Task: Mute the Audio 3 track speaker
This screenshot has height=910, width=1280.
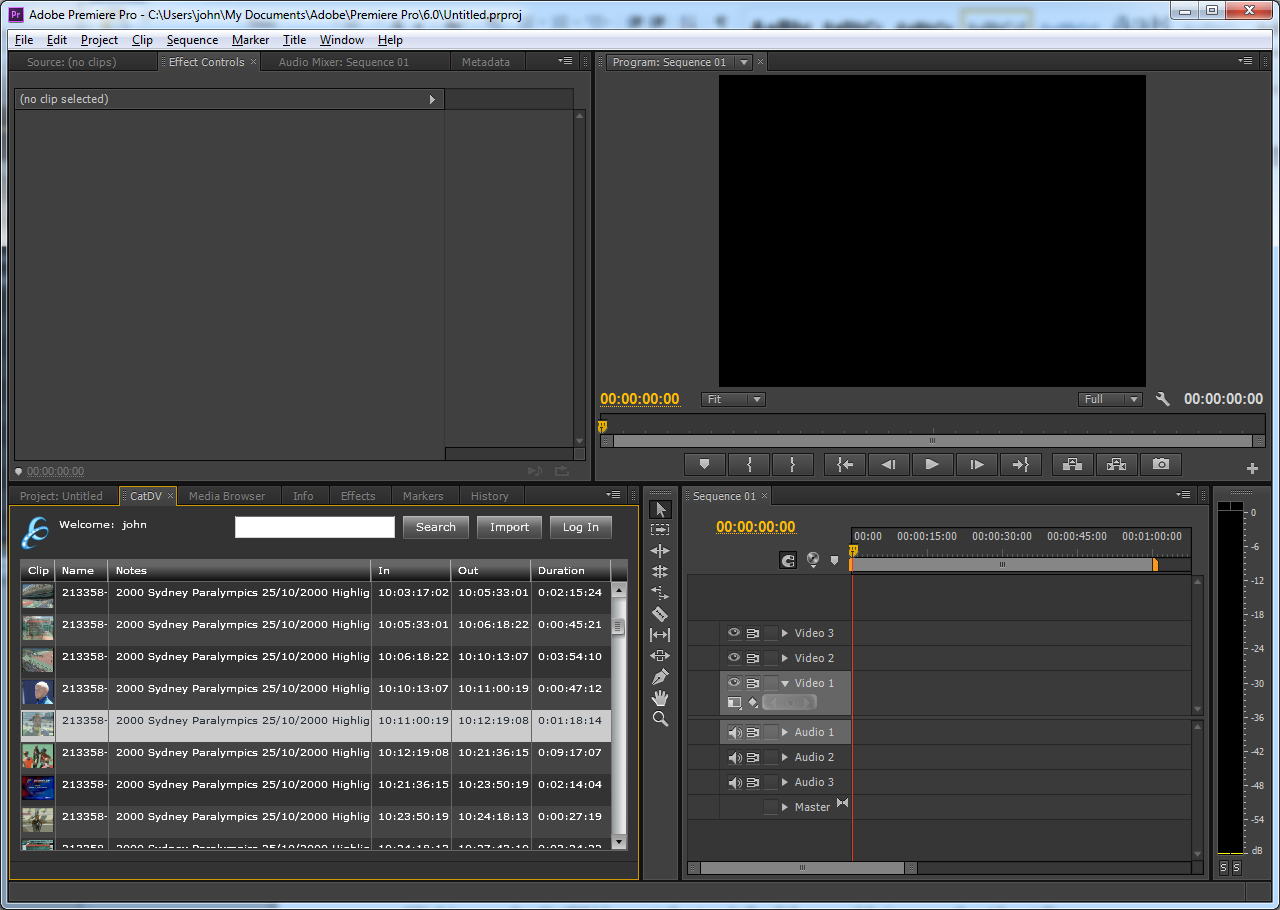Action: coord(735,782)
